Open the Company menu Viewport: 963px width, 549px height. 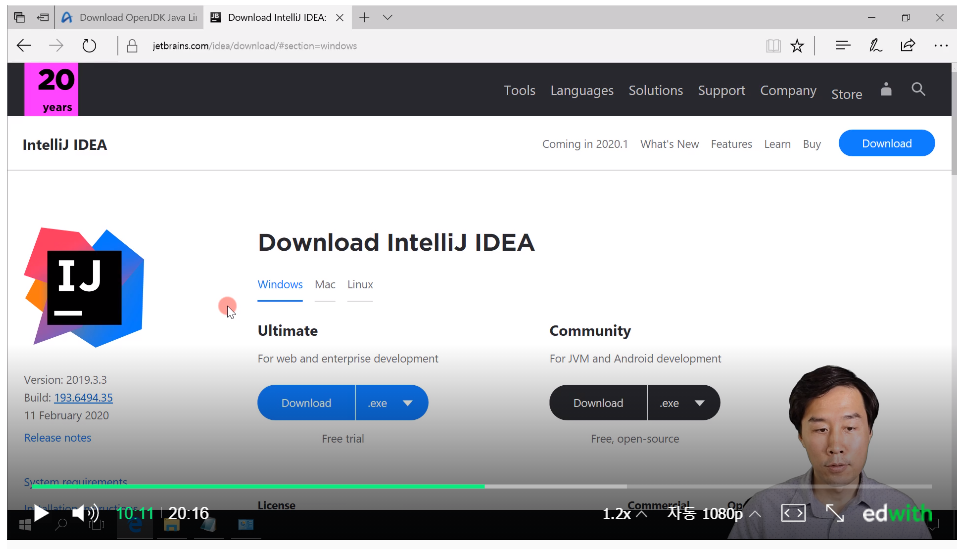(x=788, y=90)
